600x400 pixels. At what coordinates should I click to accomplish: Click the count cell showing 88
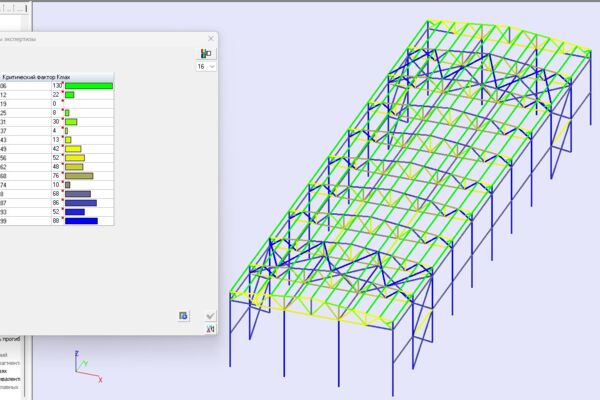[x=58, y=221]
